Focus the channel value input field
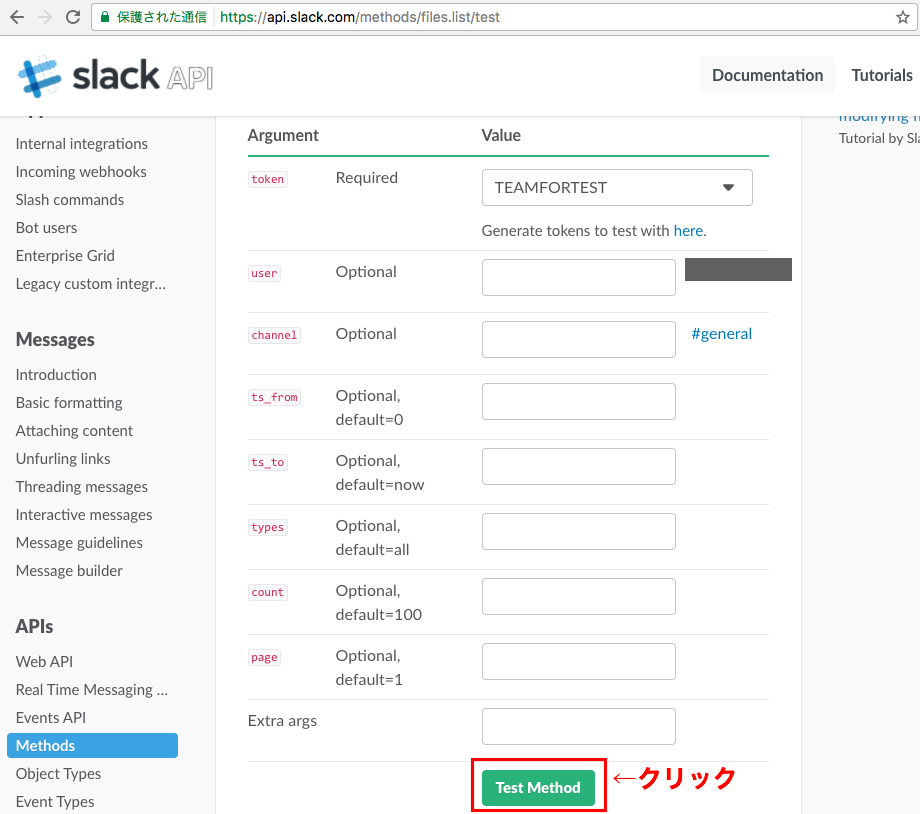This screenshot has height=814, width=920. tap(579, 339)
